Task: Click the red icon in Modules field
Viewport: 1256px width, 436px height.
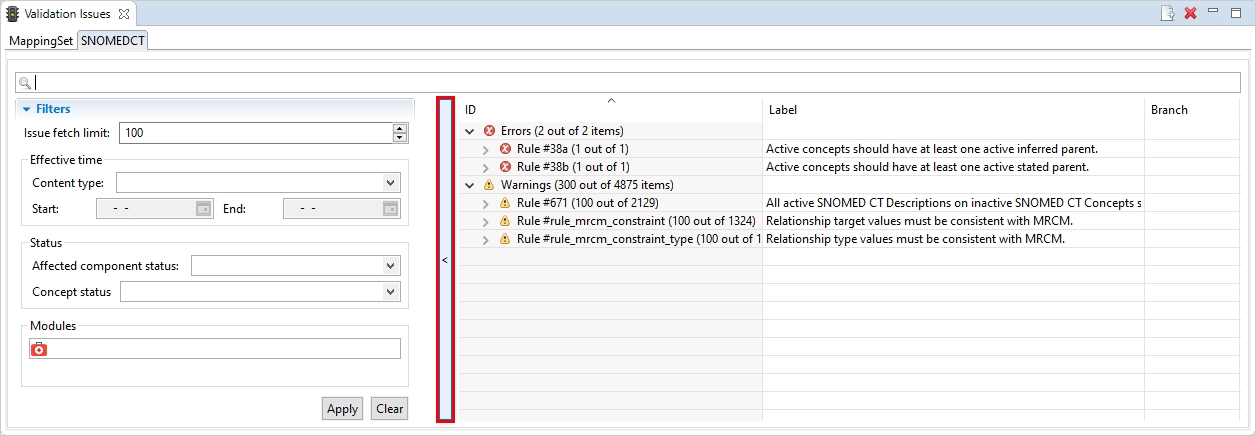Action: tap(39, 349)
